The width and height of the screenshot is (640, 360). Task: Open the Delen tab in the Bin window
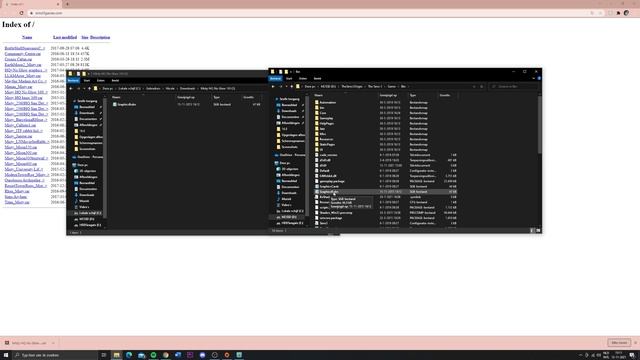tap(303, 78)
